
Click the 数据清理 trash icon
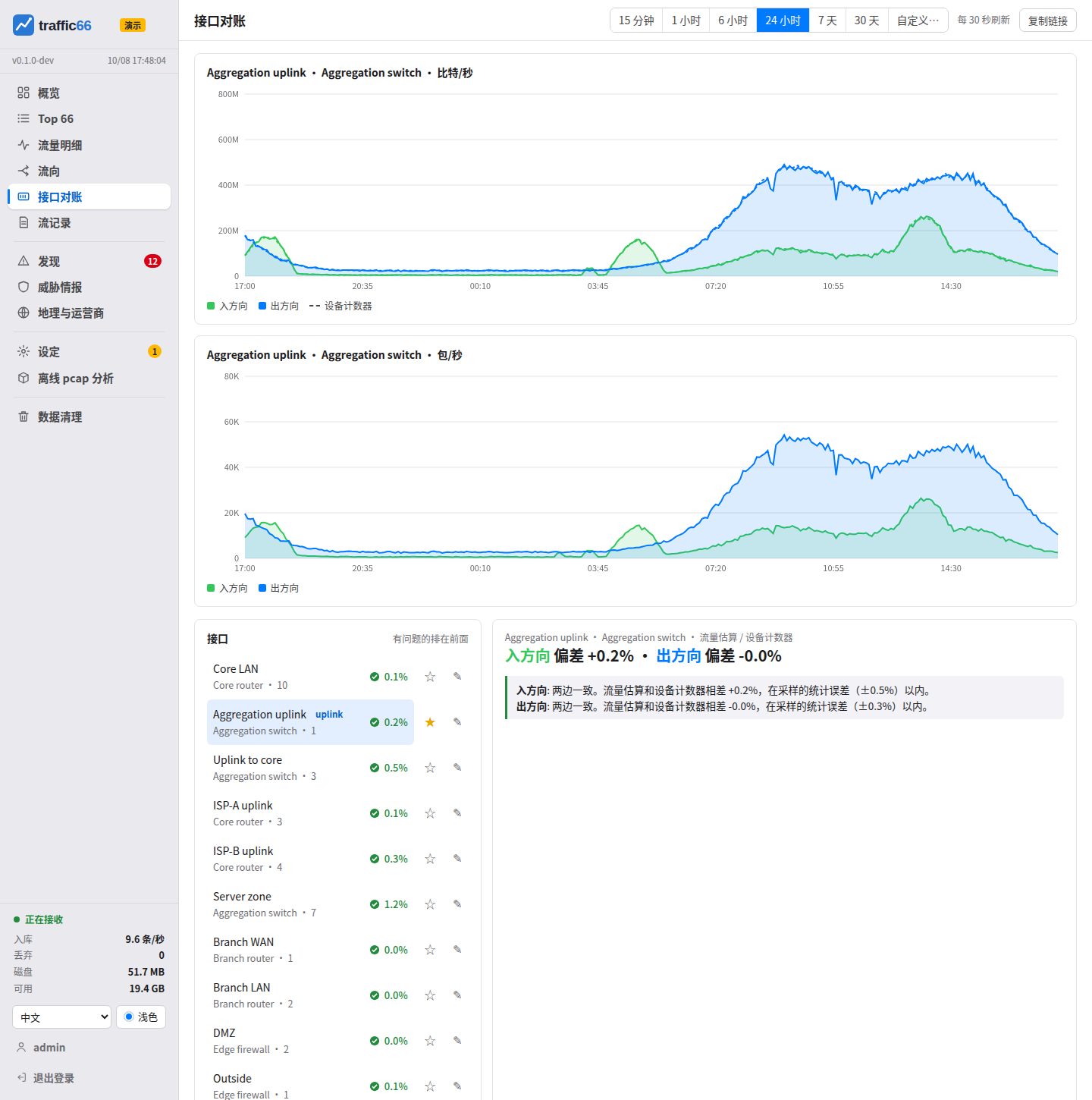coord(24,416)
